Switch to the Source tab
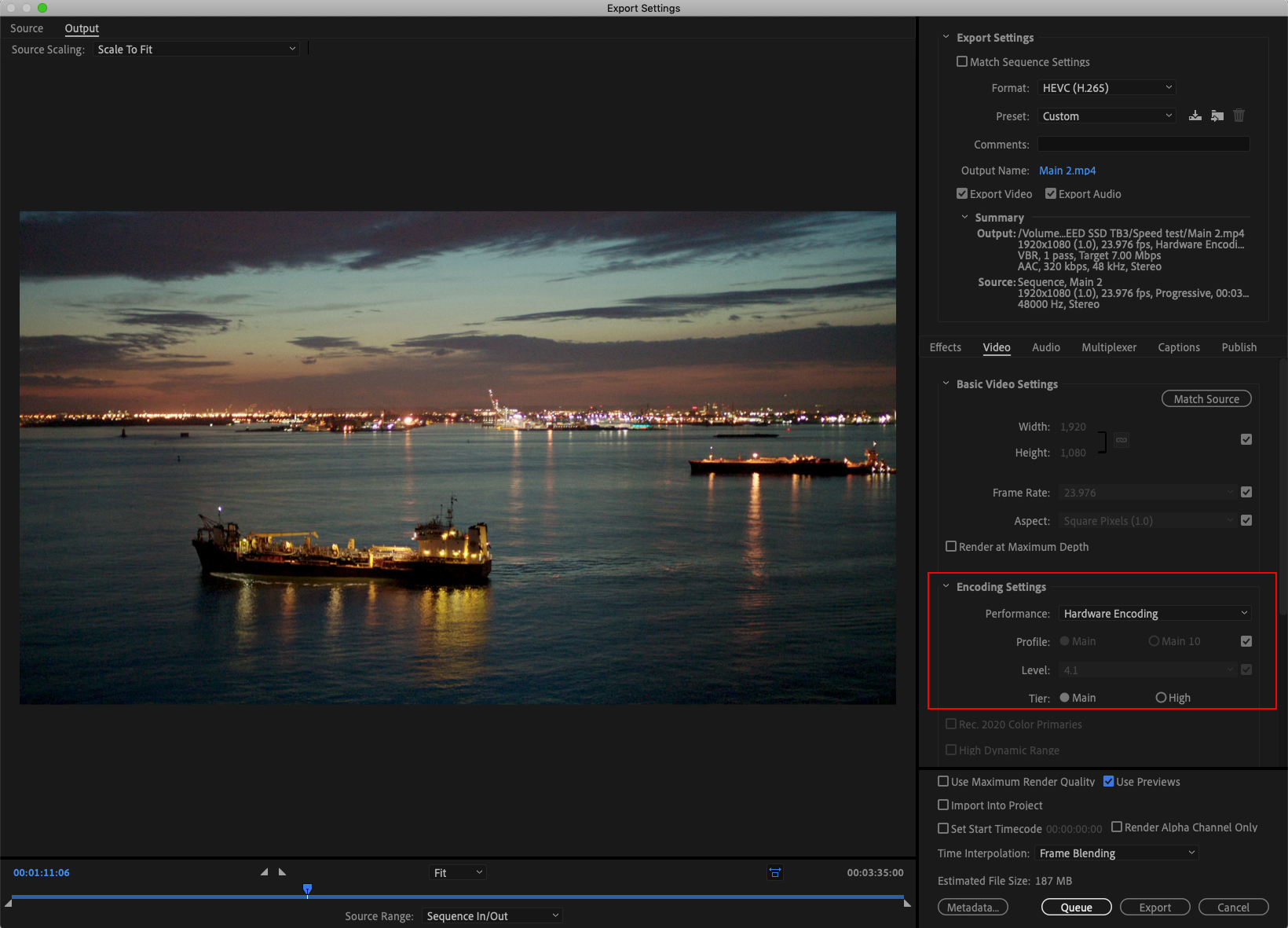The width and height of the screenshot is (1288, 928). [x=27, y=28]
